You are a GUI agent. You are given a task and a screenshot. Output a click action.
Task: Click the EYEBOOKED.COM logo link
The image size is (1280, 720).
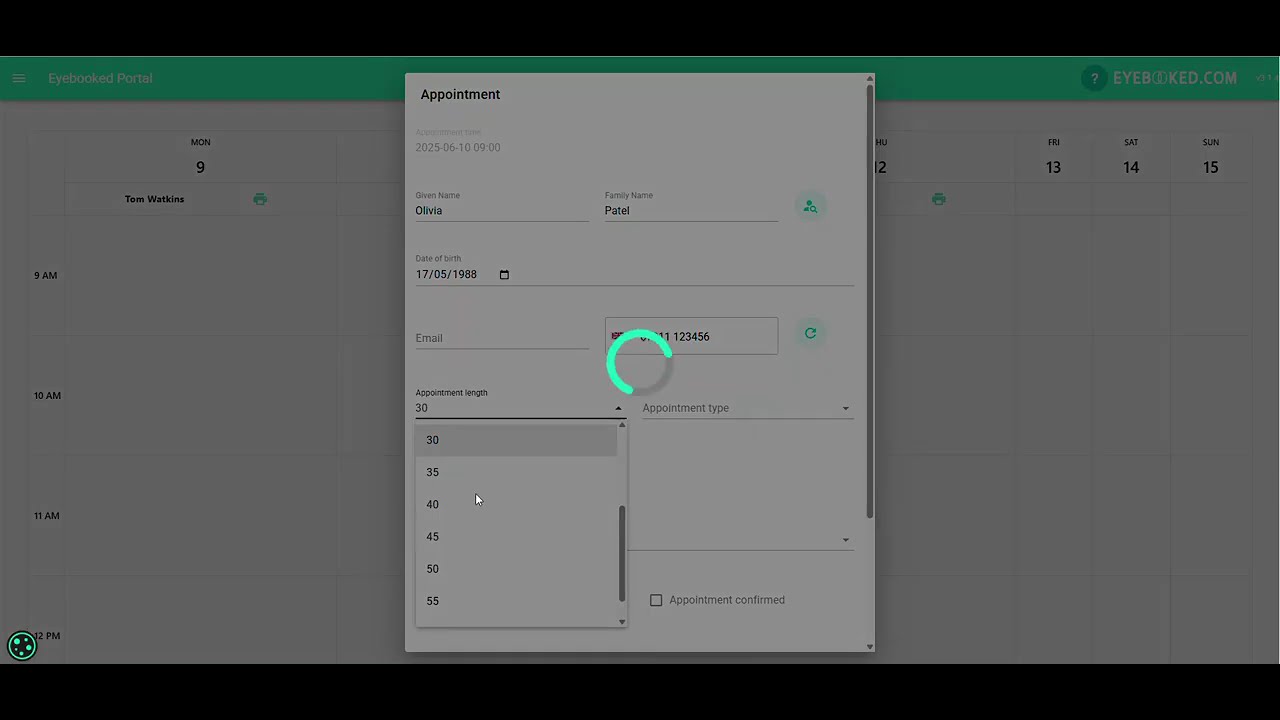pos(1175,78)
